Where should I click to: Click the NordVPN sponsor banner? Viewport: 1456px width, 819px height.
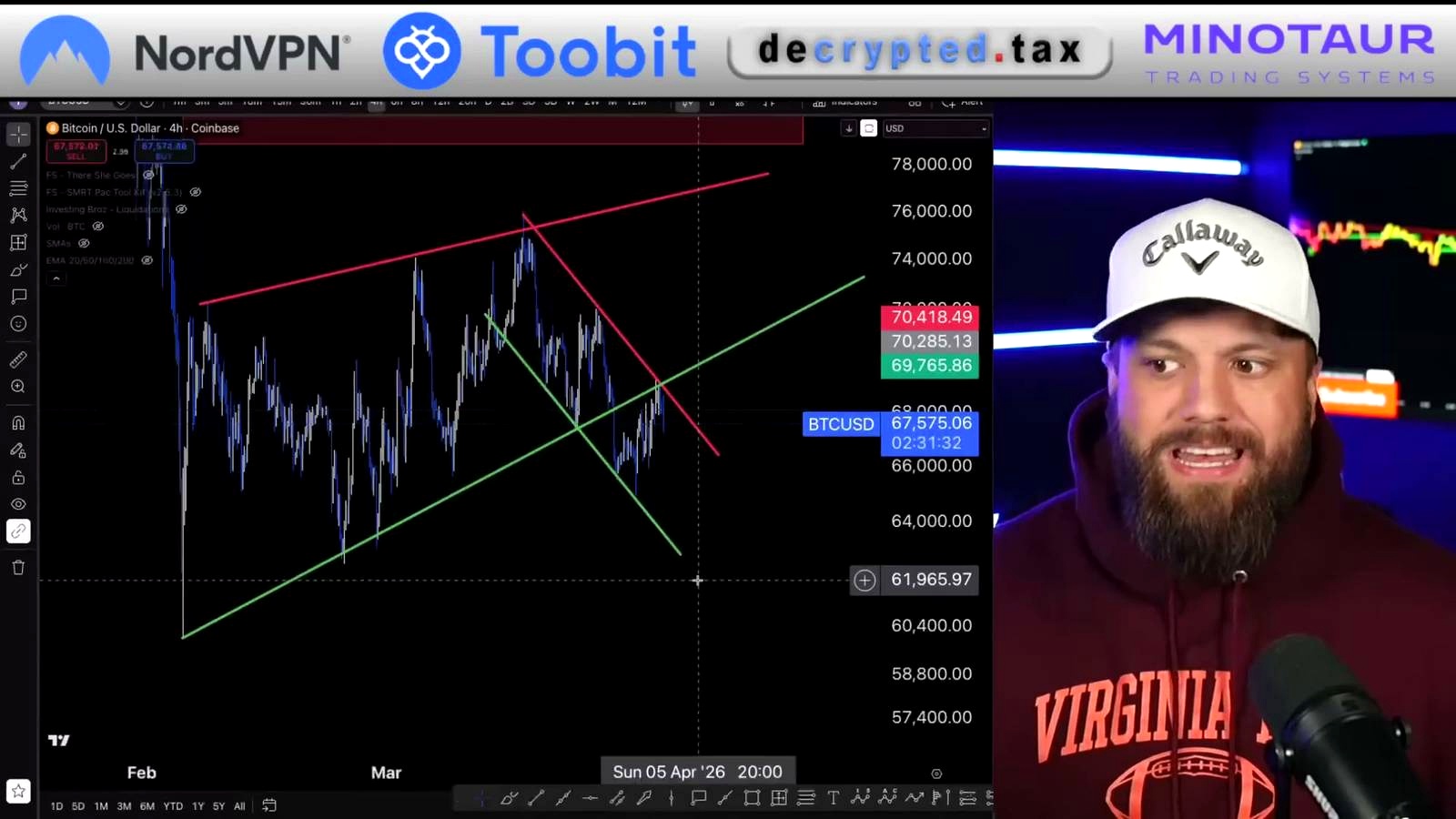(186, 52)
